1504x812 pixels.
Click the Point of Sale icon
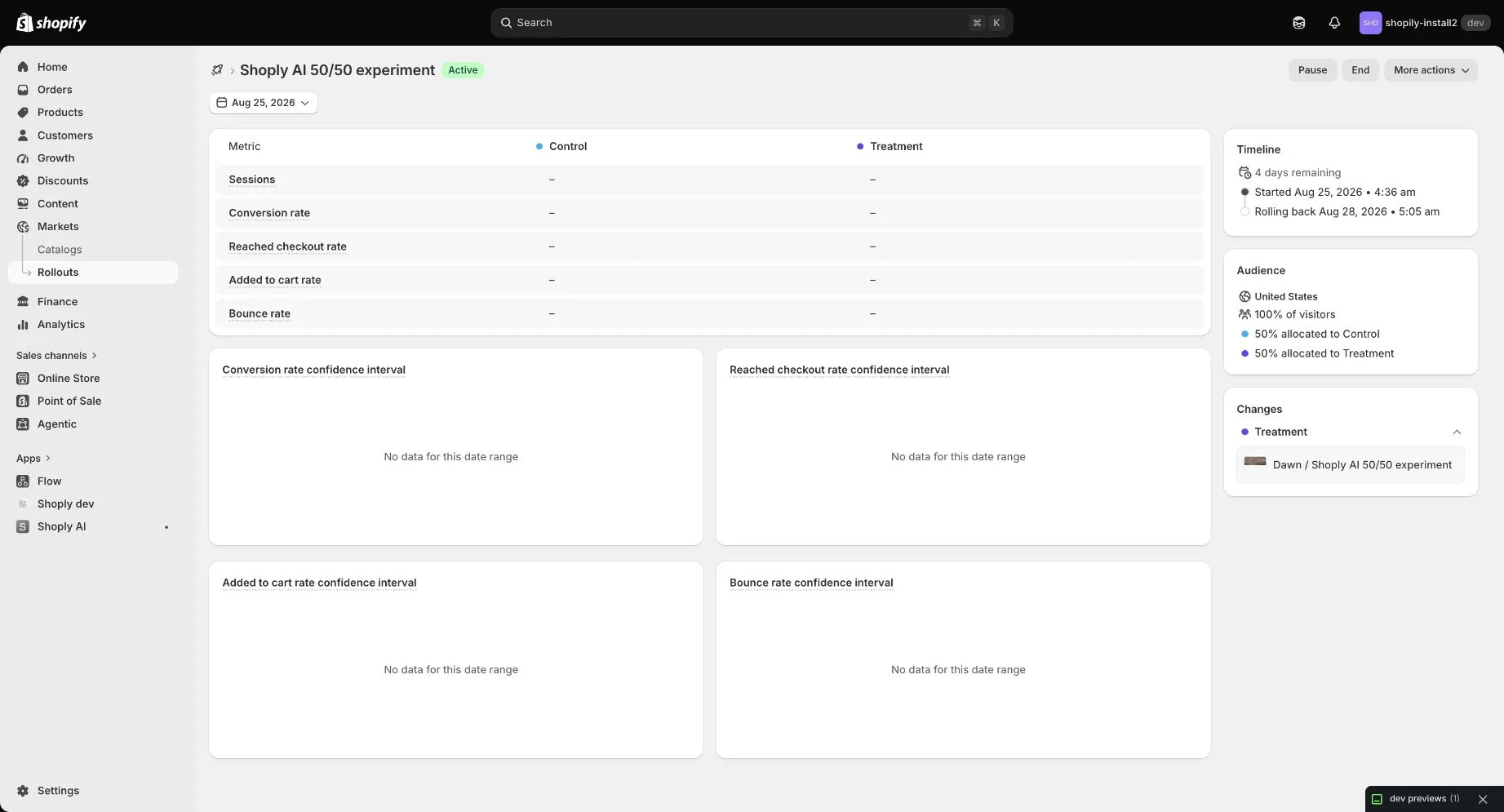tap(23, 402)
